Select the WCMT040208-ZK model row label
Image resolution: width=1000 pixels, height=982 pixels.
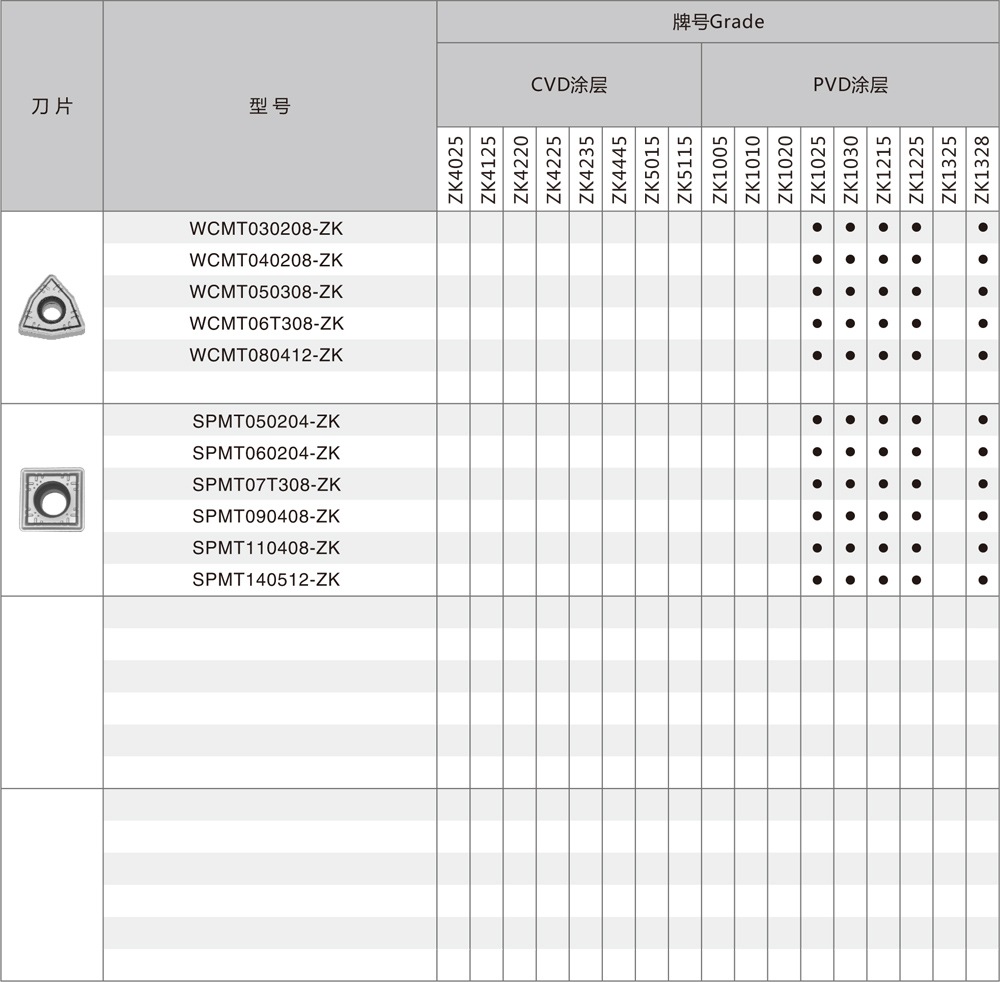click(x=266, y=260)
